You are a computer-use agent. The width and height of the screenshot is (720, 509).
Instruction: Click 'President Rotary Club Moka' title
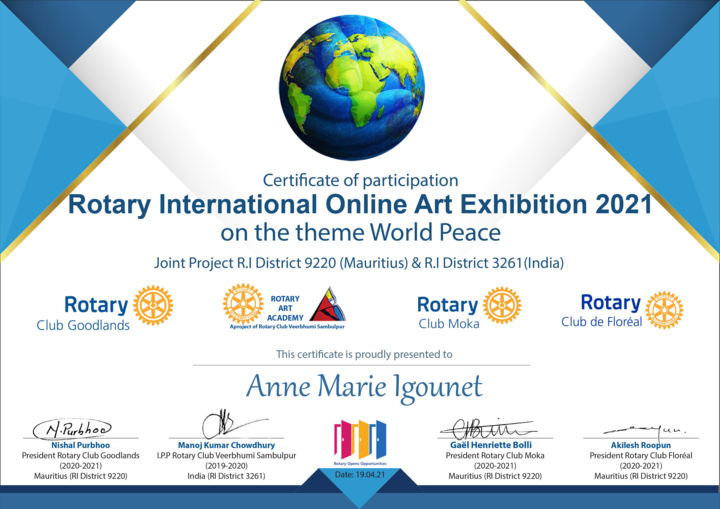(495, 456)
